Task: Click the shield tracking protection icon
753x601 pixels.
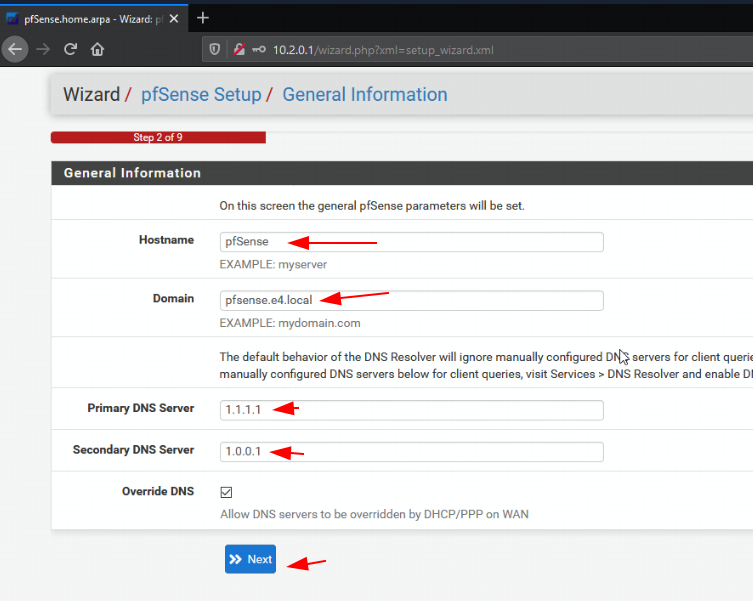Action: point(215,49)
